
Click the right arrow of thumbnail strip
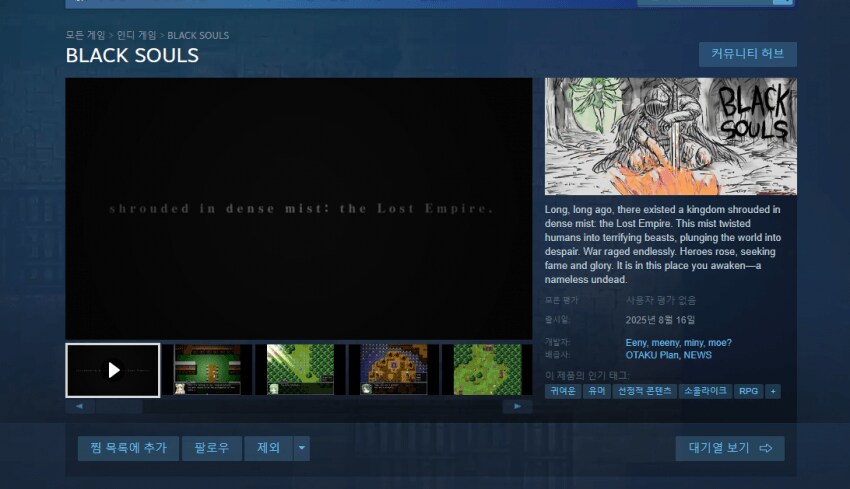[517, 406]
